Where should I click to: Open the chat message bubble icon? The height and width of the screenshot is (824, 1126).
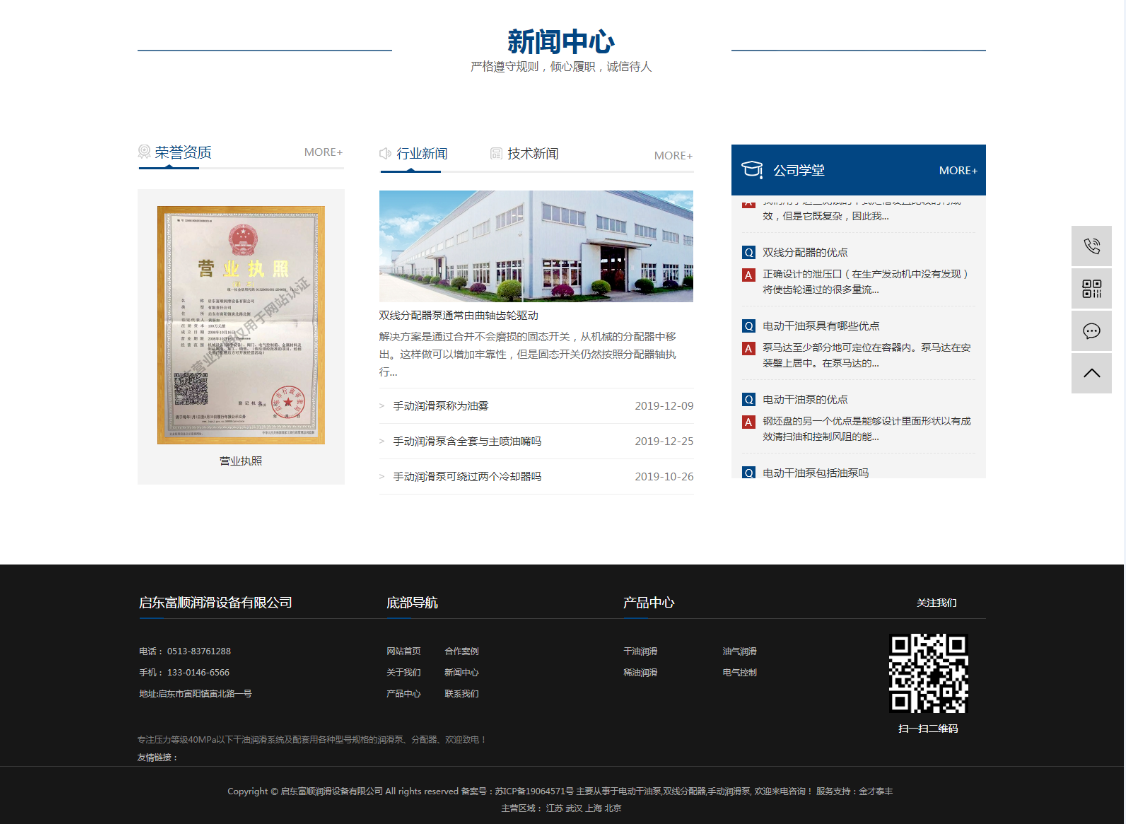1091,331
